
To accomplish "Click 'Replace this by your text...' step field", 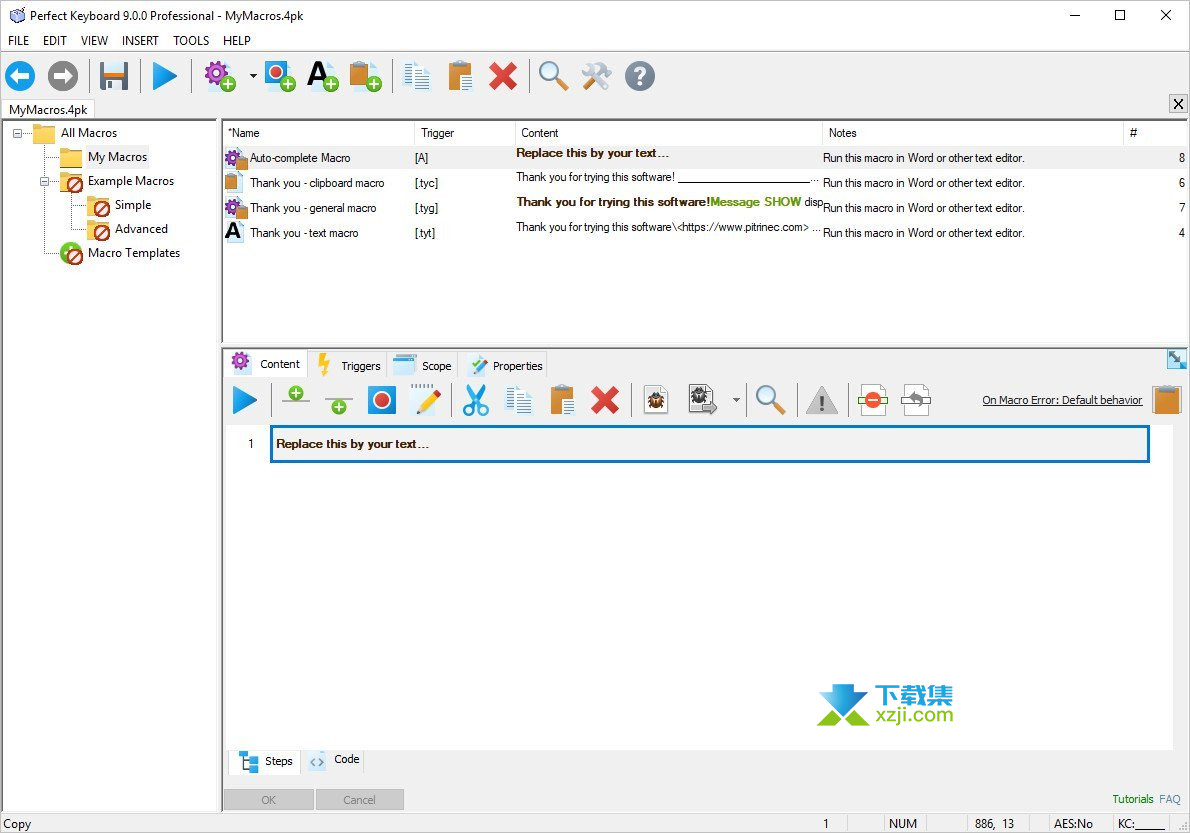I will click(x=710, y=444).
